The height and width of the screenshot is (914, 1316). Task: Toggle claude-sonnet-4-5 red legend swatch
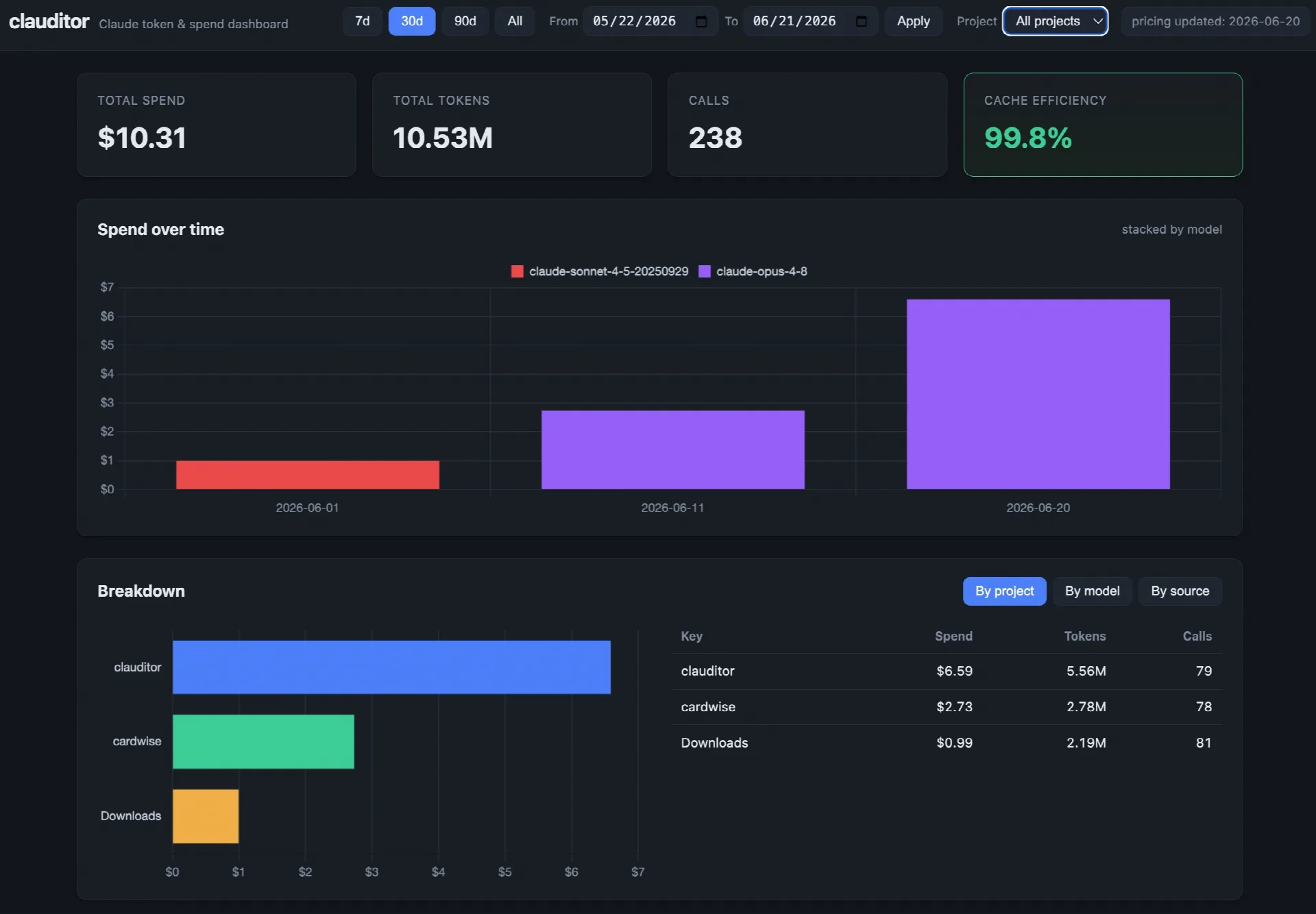(517, 271)
